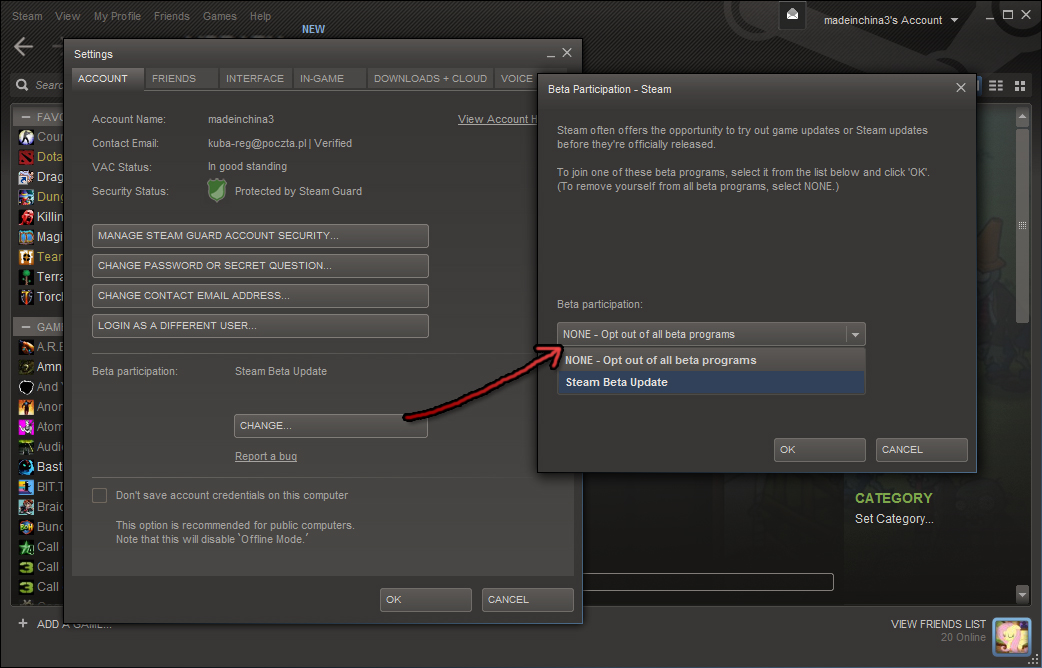1042x668 pixels.
Task: Open the Help menu
Action: 260,16
